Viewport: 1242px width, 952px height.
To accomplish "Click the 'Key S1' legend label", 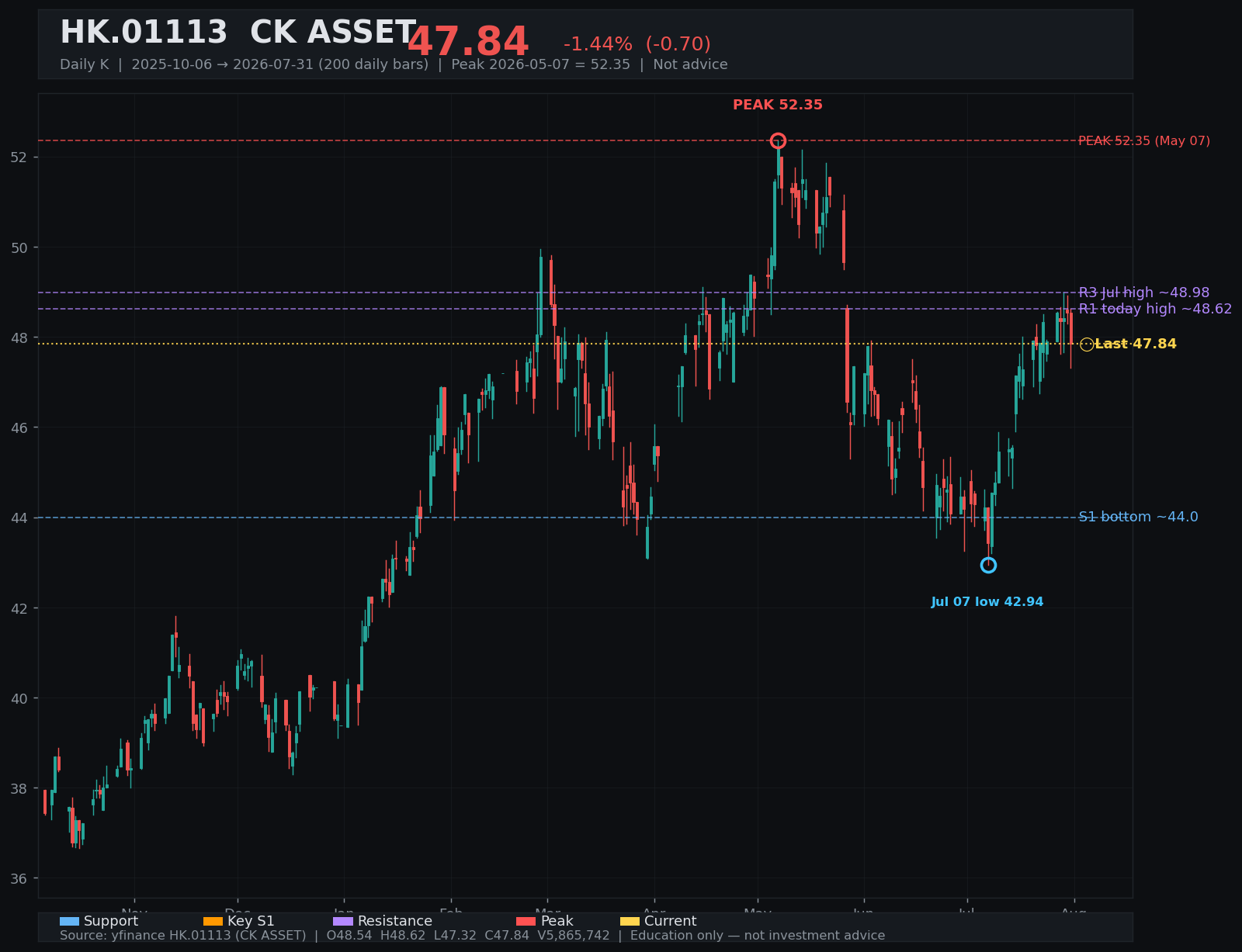I will pos(251,921).
